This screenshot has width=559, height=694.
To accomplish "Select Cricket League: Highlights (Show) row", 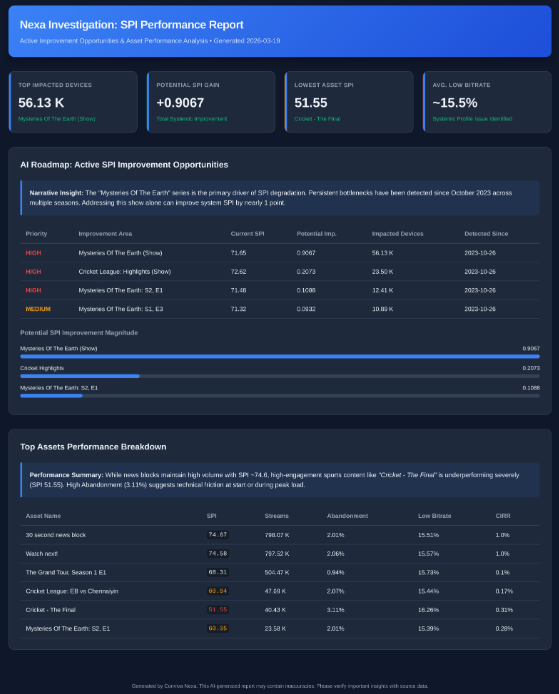I will 280,271.
